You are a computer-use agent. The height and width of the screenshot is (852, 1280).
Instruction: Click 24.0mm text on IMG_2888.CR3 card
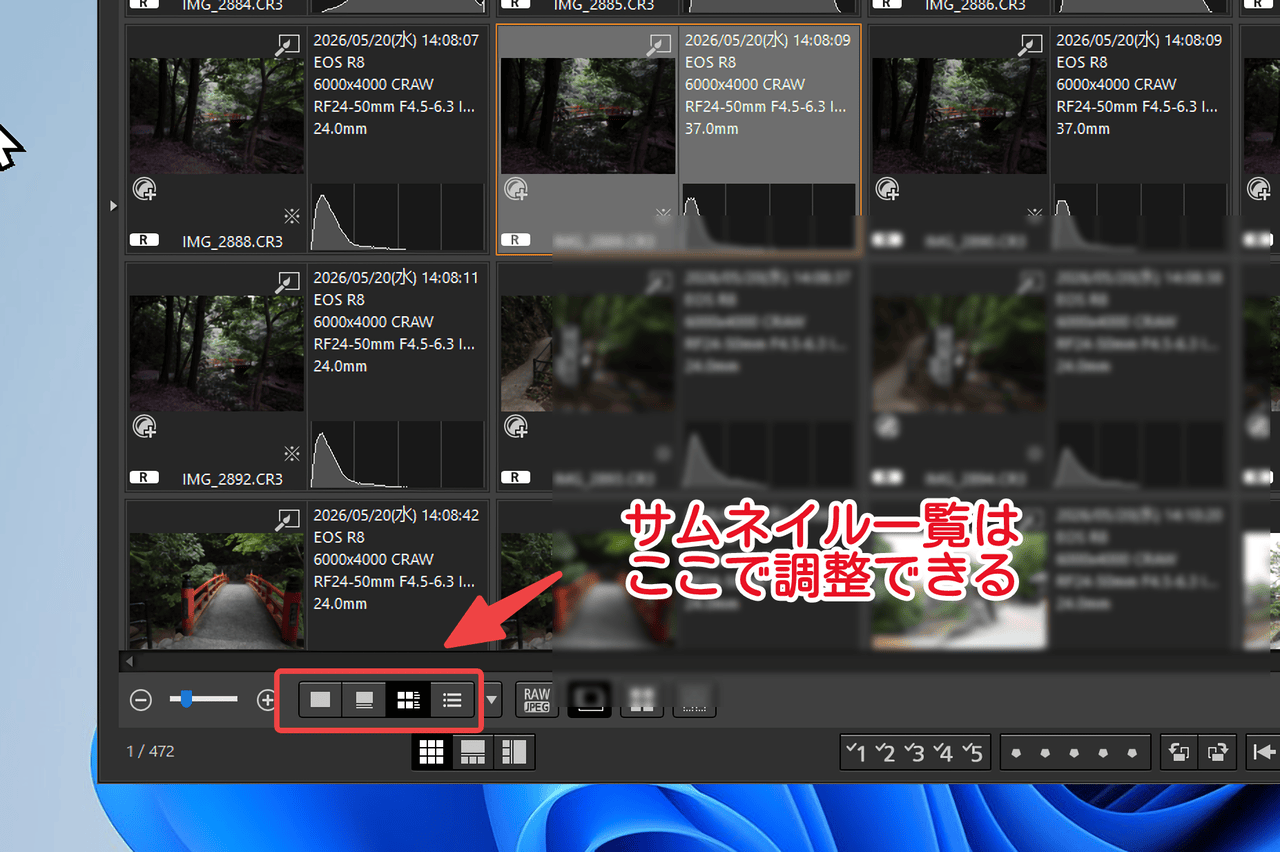(340, 129)
